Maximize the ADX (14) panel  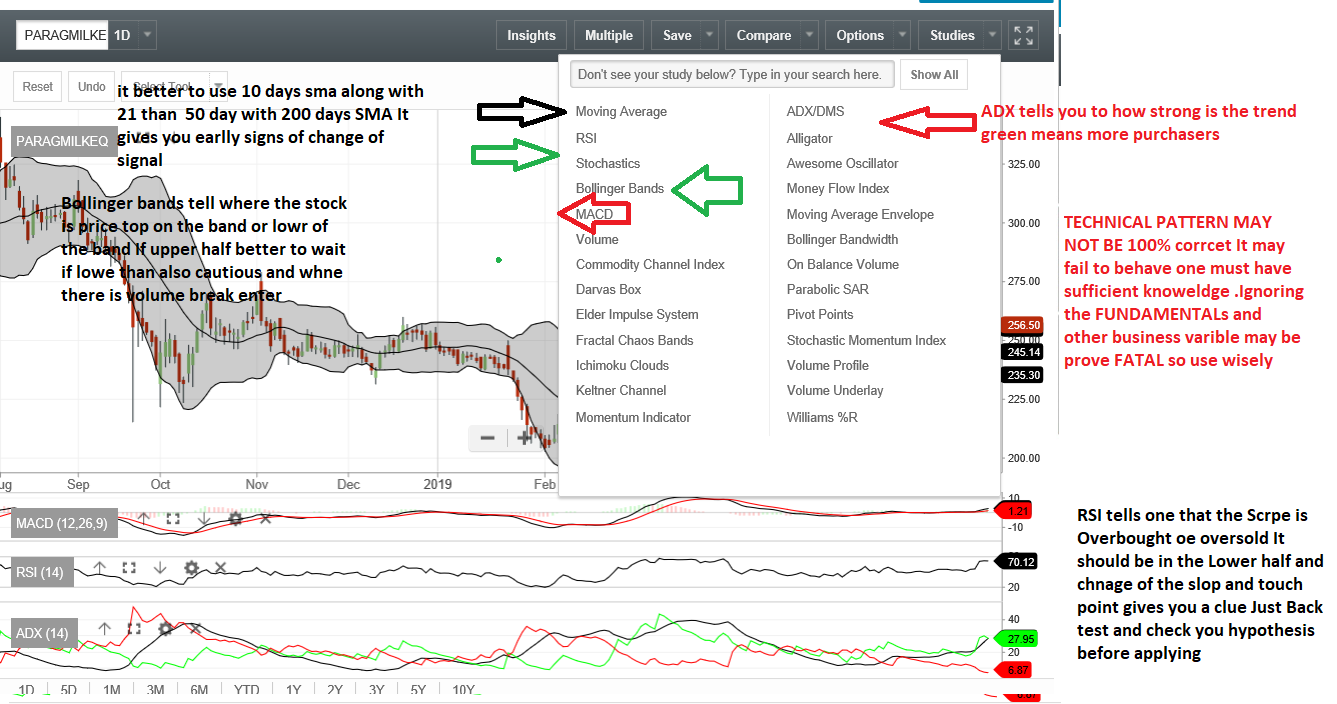coord(134,629)
